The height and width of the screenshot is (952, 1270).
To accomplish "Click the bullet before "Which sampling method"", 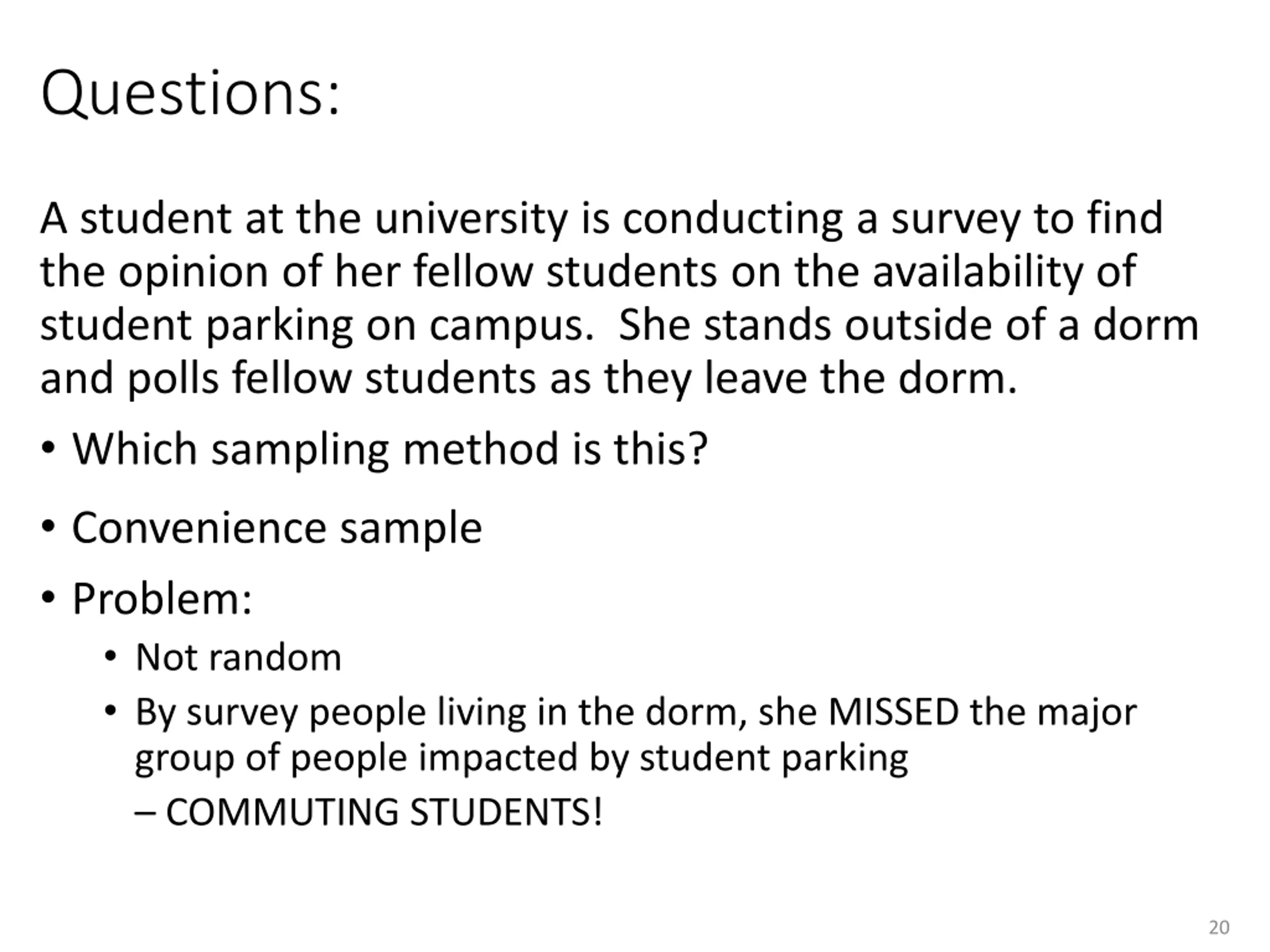I will tap(49, 447).
